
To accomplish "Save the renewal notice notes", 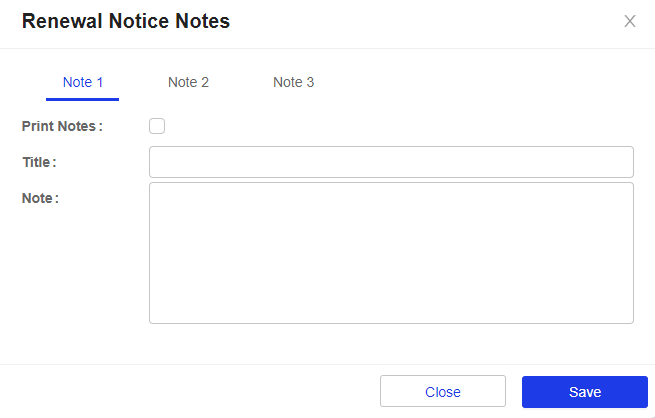I will tap(584, 392).
